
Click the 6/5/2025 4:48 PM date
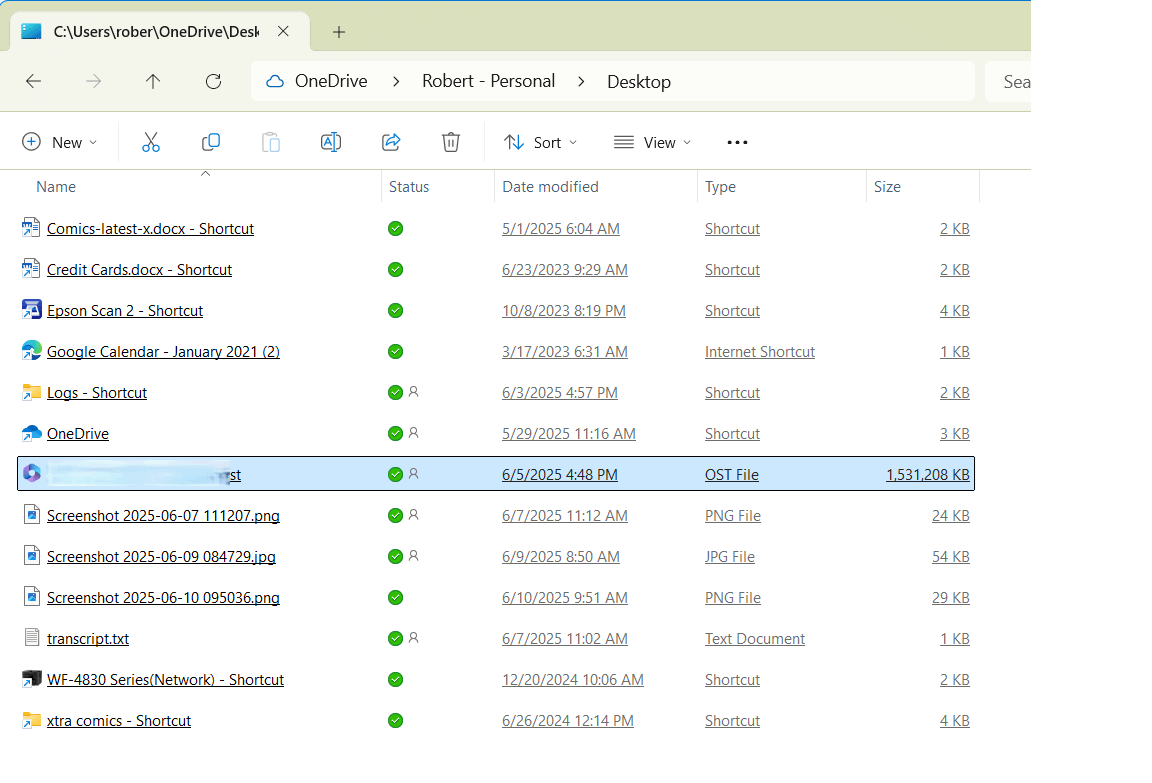point(560,475)
